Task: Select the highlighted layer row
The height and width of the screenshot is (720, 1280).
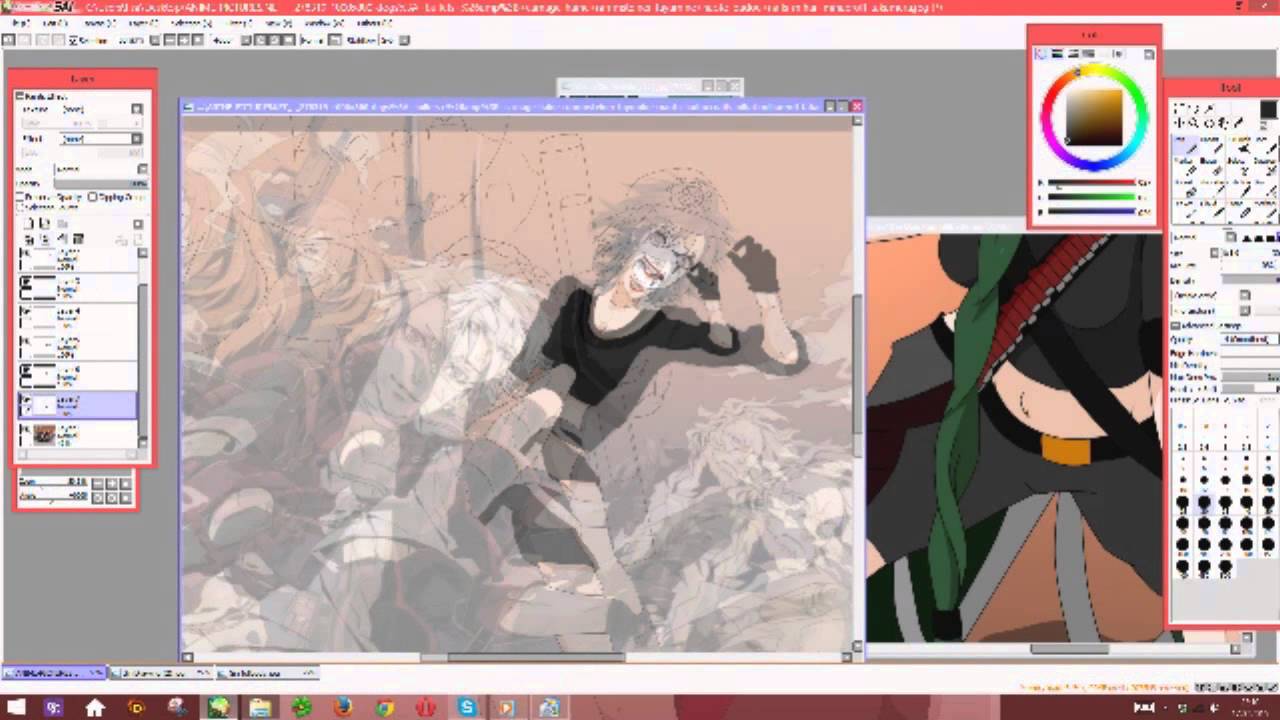Action: pyautogui.click(x=78, y=405)
